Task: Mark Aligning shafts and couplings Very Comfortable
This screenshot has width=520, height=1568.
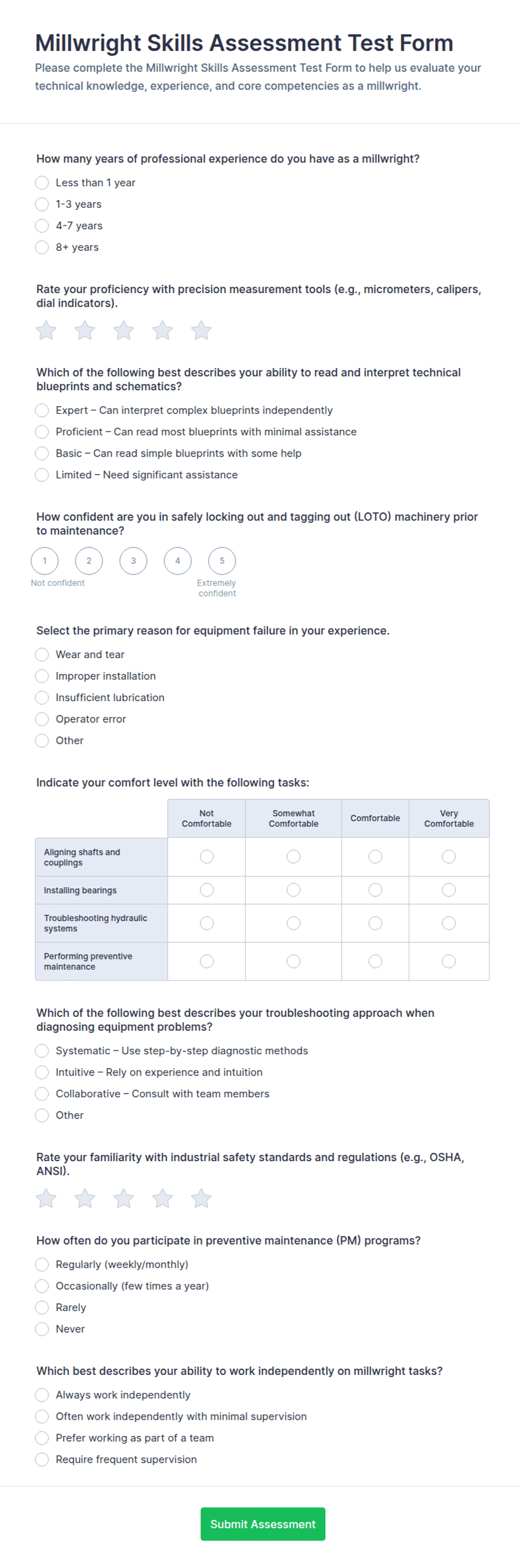Action: [449, 856]
